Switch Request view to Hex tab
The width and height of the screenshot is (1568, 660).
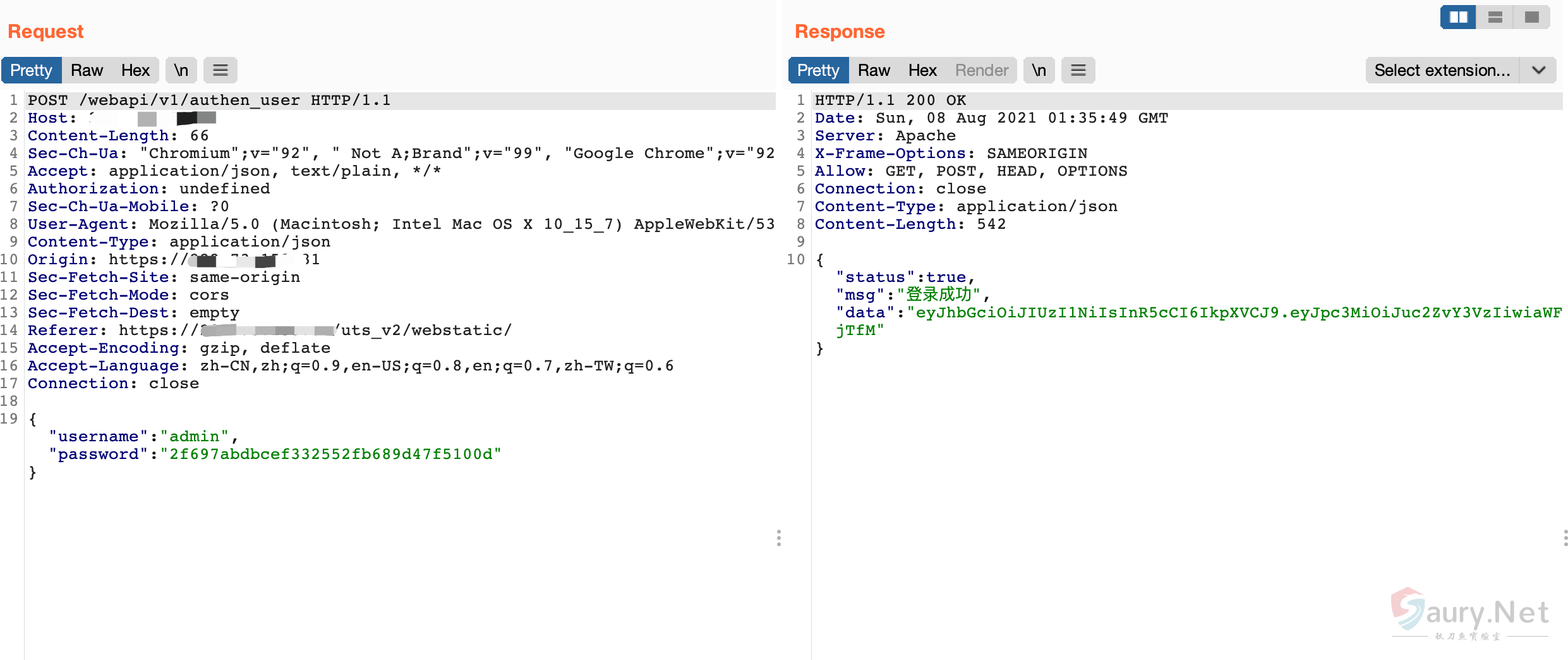135,70
